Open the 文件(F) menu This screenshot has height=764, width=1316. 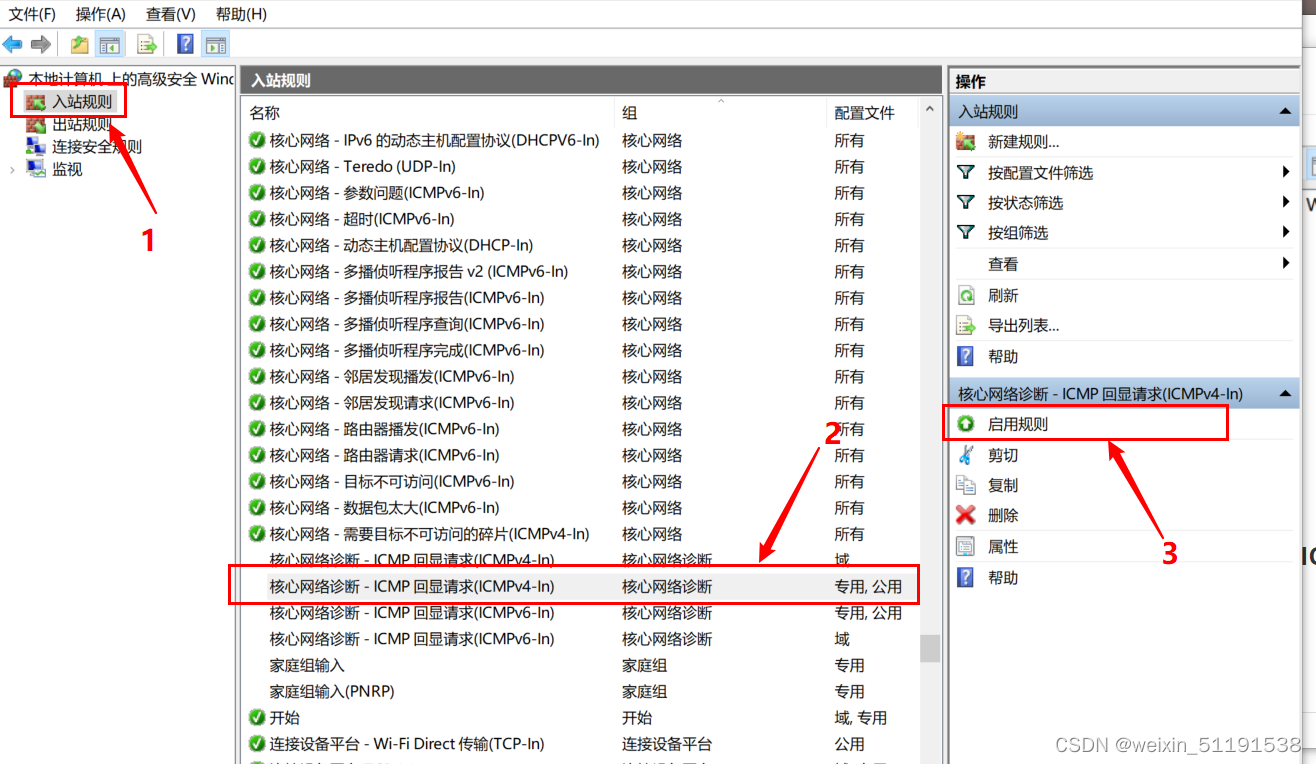pos(32,14)
